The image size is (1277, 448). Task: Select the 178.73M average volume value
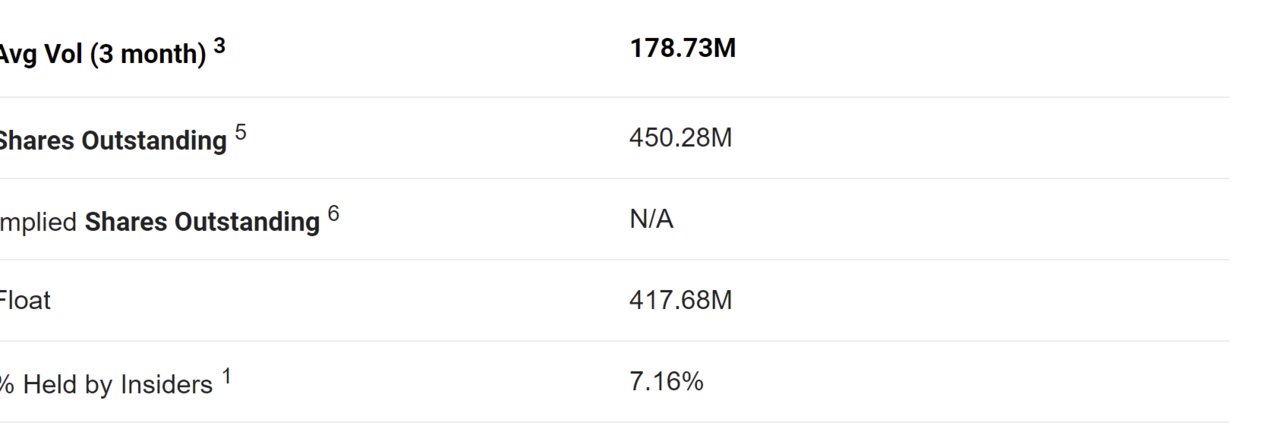(682, 49)
